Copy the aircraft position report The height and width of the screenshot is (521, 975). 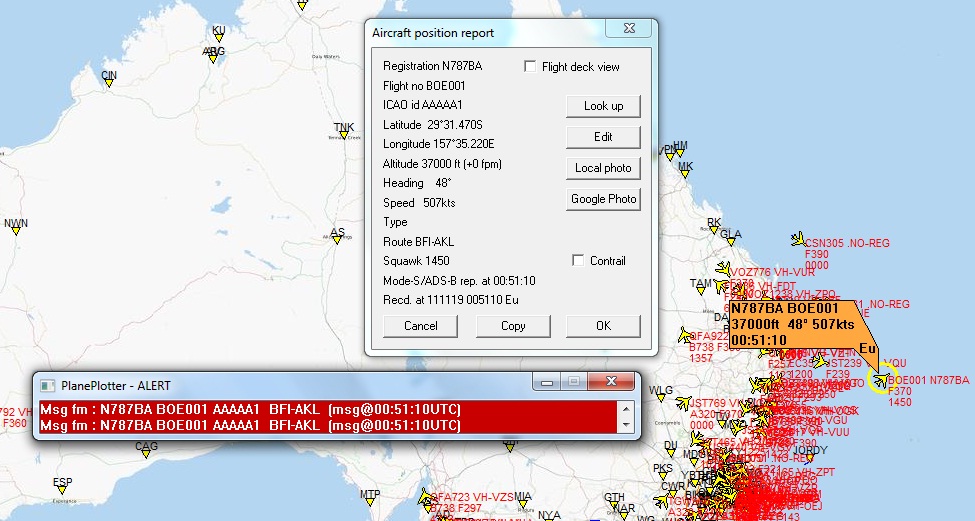[x=513, y=326]
